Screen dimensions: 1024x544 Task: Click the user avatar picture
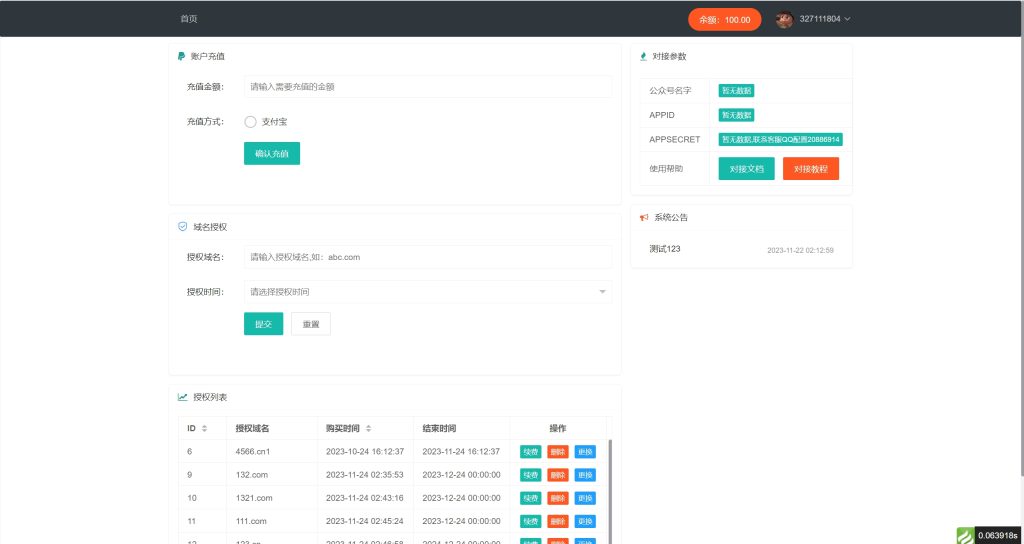click(784, 19)
